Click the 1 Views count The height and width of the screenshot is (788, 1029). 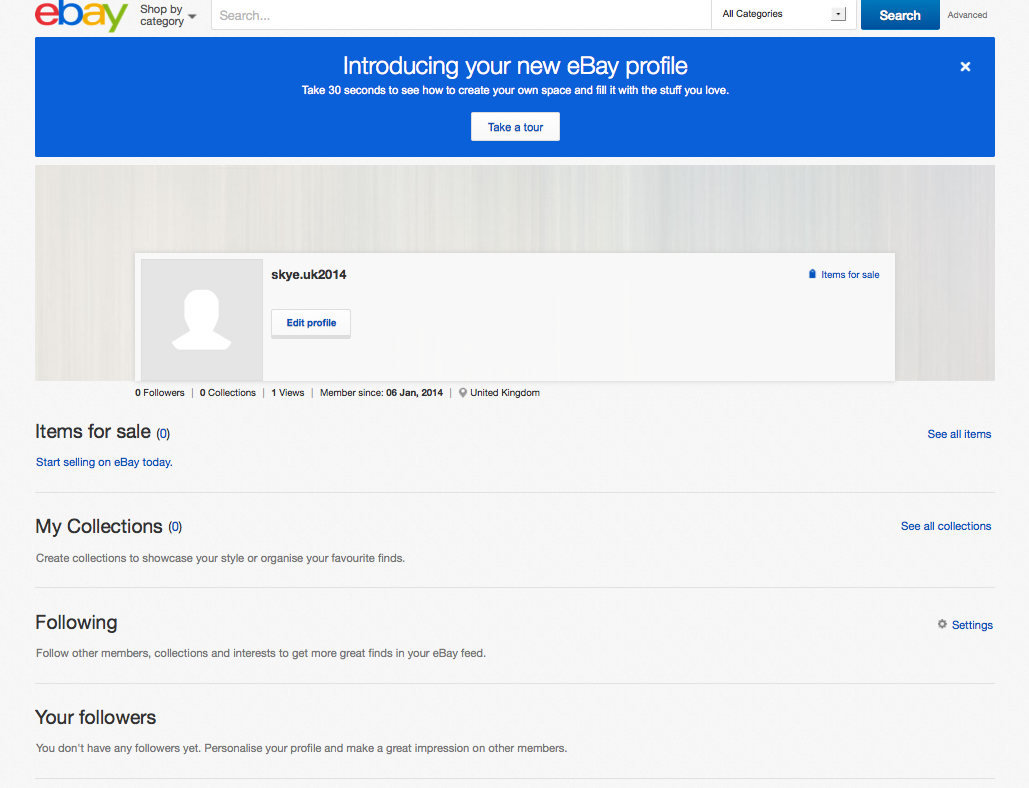tap(287, 392)
